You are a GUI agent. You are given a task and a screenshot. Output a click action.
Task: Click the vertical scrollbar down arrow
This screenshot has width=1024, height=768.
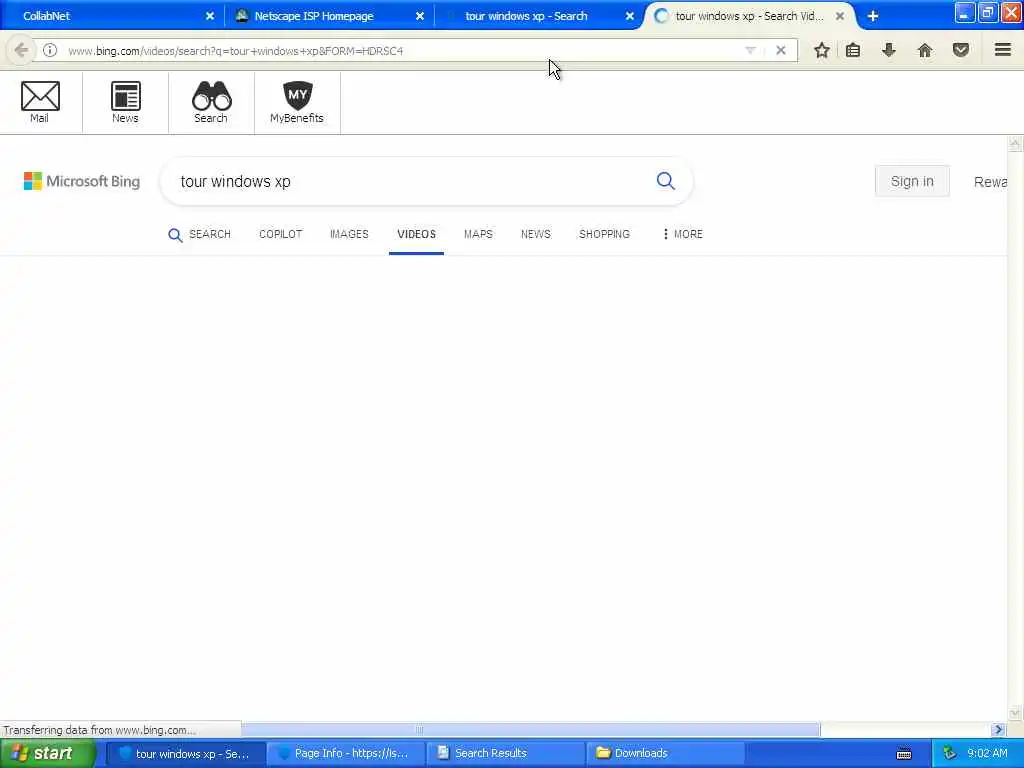[1015, 712]
